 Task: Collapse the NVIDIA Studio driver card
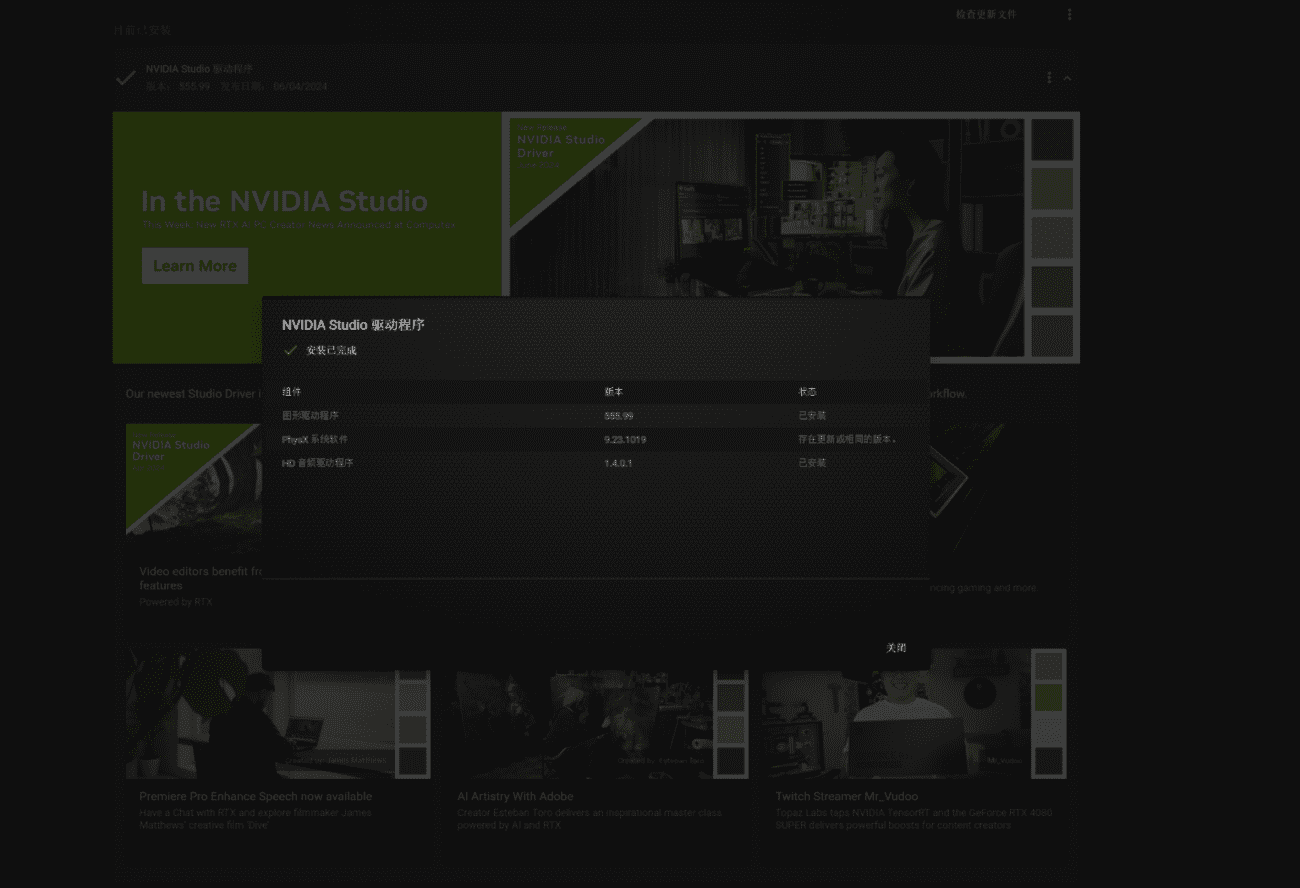pos(1068,77)
